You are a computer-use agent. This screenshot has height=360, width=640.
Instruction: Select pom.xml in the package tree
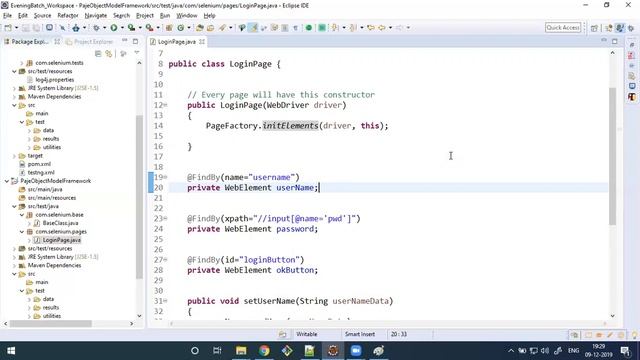39,164
